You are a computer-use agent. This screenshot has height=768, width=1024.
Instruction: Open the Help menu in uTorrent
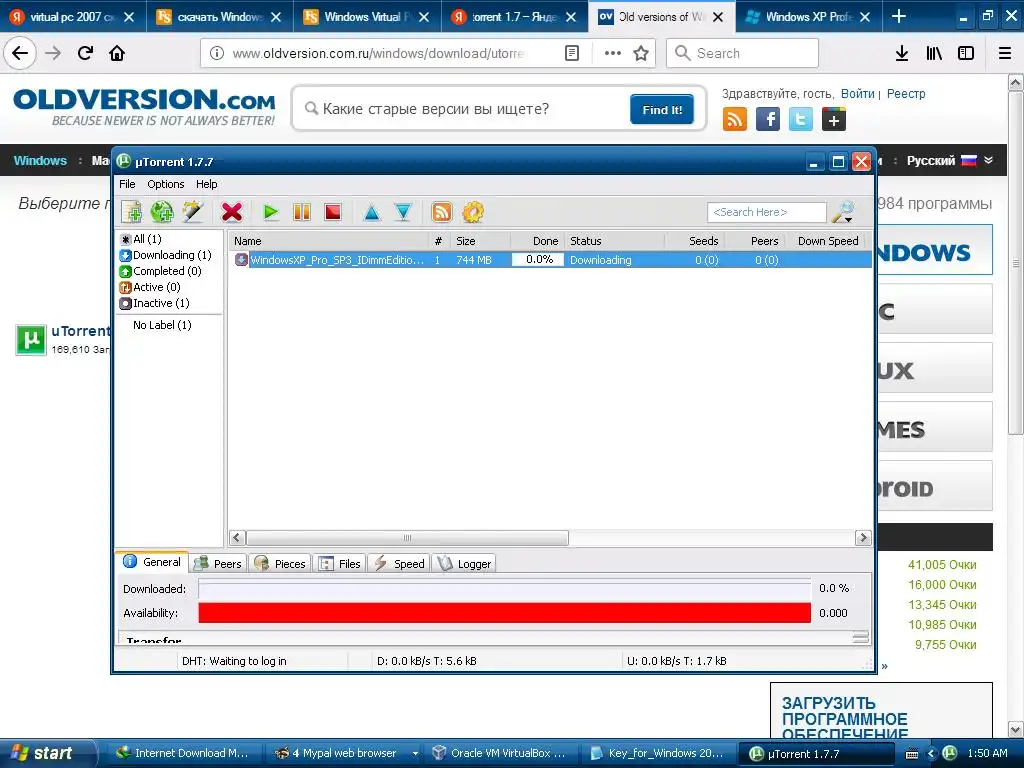tap(206, 184)
